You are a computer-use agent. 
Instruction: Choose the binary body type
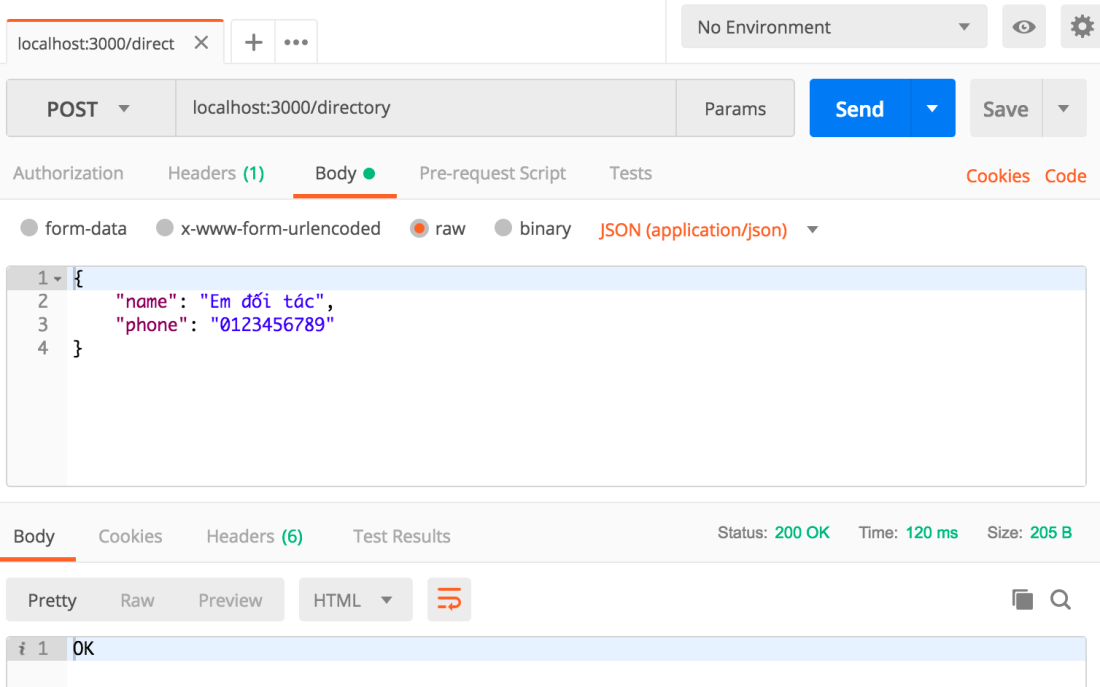pos(504,229)
